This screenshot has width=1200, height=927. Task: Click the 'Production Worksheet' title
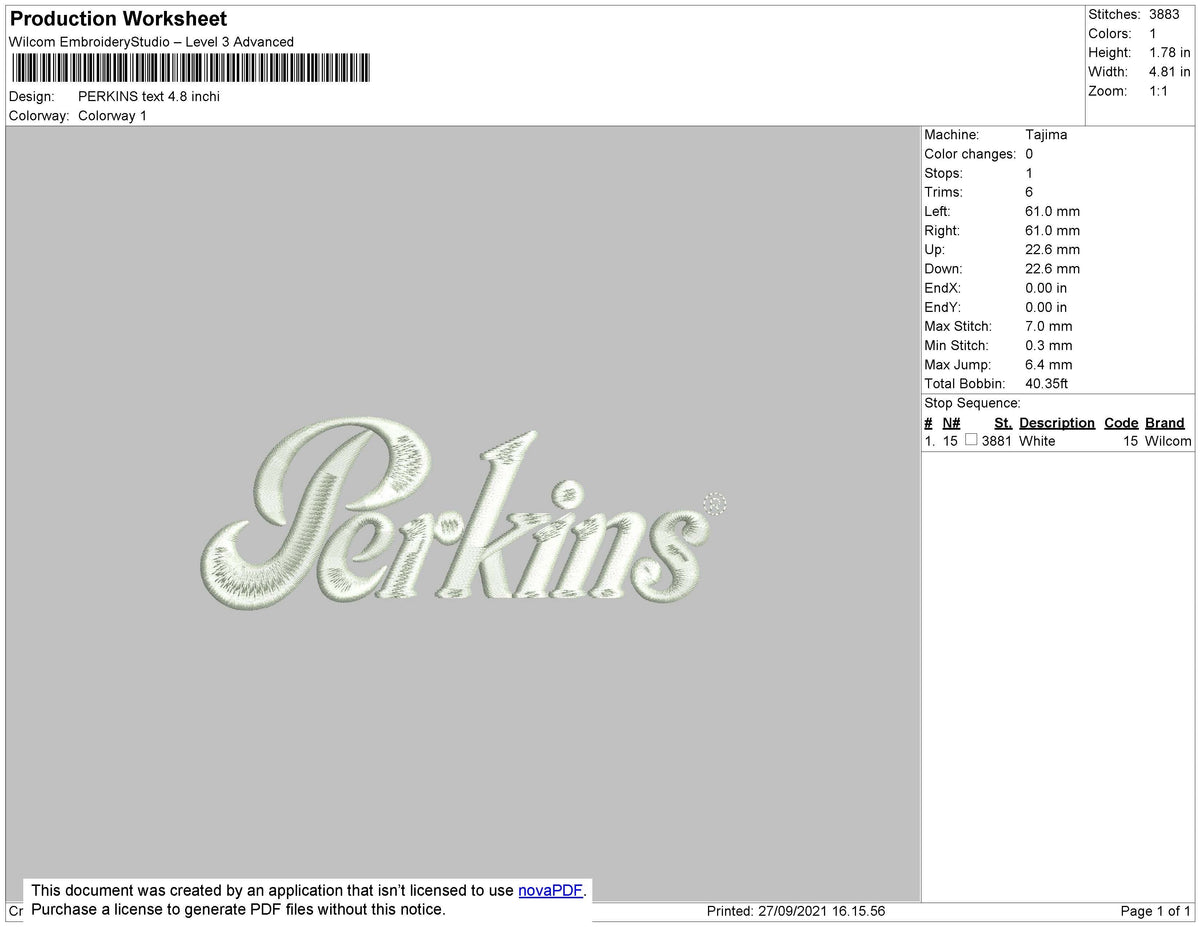(x=118, y=19)
